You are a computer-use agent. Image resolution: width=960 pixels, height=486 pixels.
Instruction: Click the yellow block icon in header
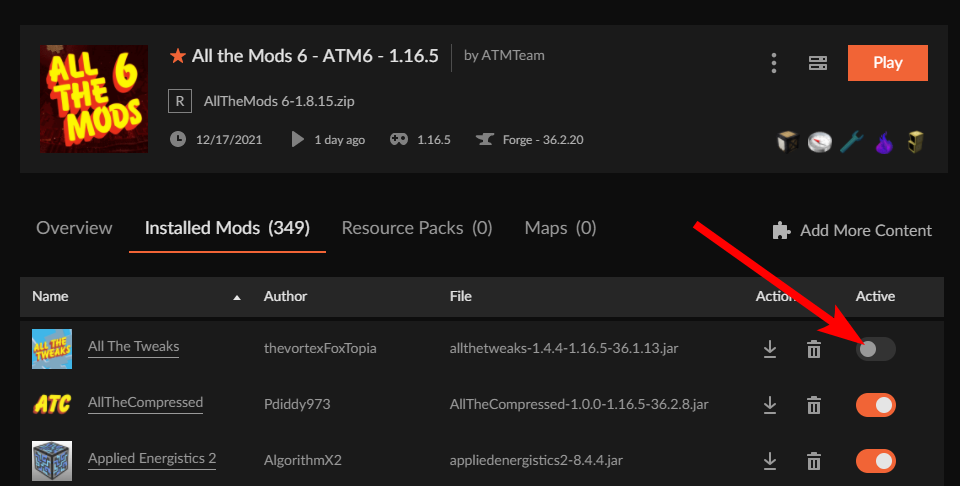[915, 142]
